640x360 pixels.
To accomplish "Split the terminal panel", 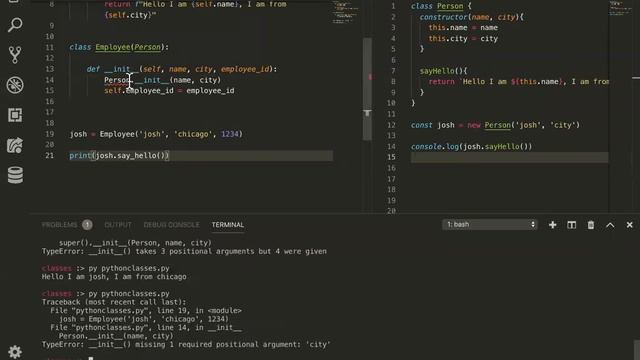I will [571, 225].
